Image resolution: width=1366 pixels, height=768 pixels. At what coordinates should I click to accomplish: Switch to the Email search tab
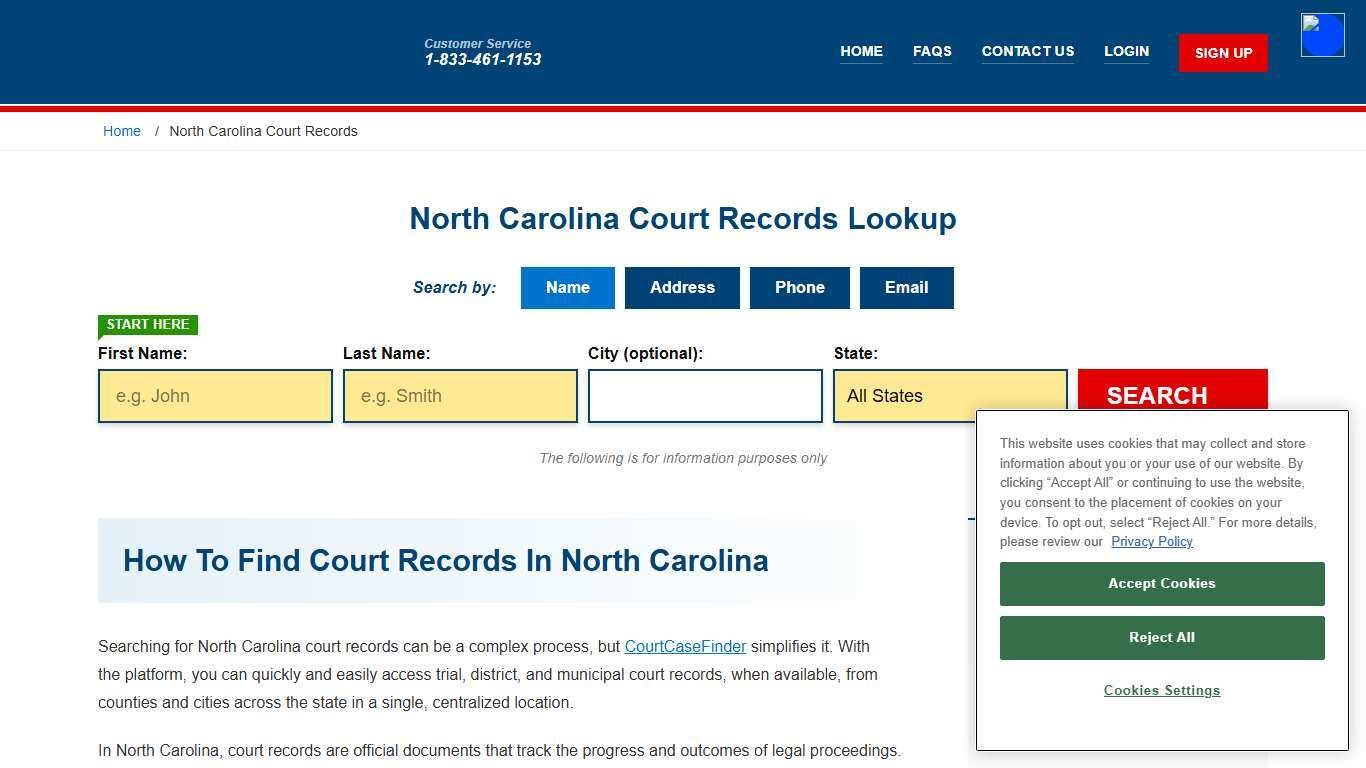click(906, 287)
